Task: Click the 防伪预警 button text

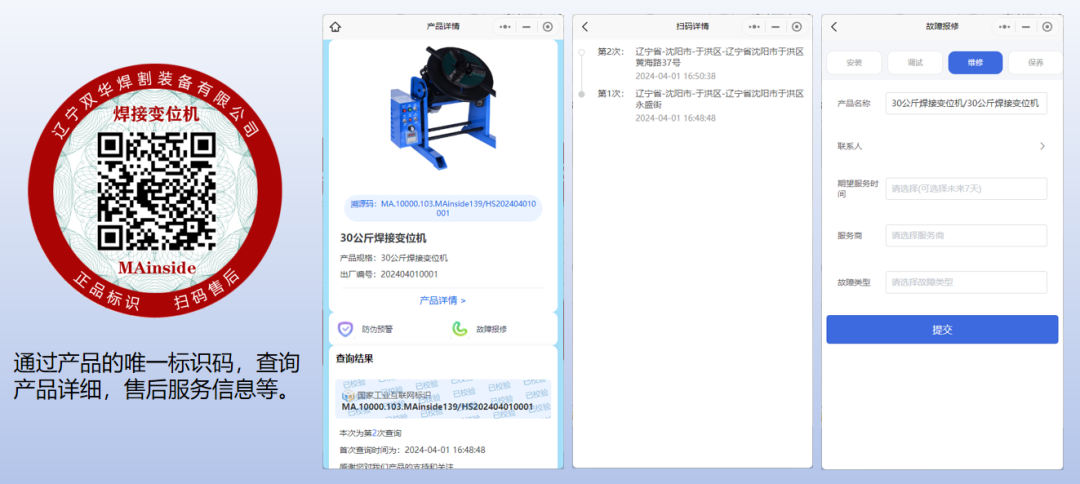Action: (x=377, y=329)
